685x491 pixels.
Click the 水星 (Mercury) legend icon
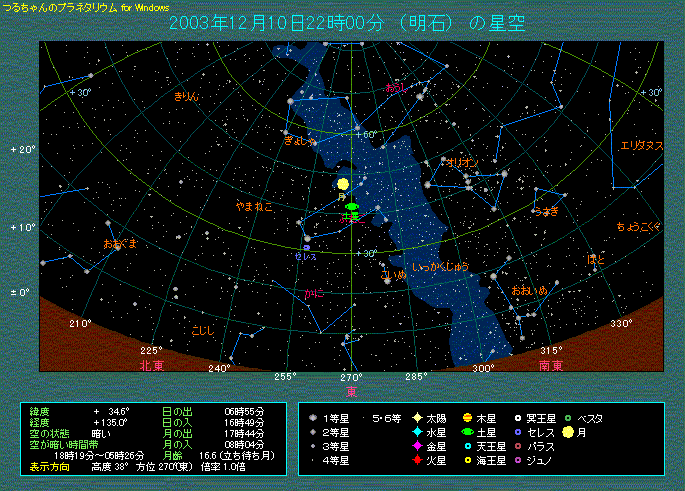click(416, 432)
